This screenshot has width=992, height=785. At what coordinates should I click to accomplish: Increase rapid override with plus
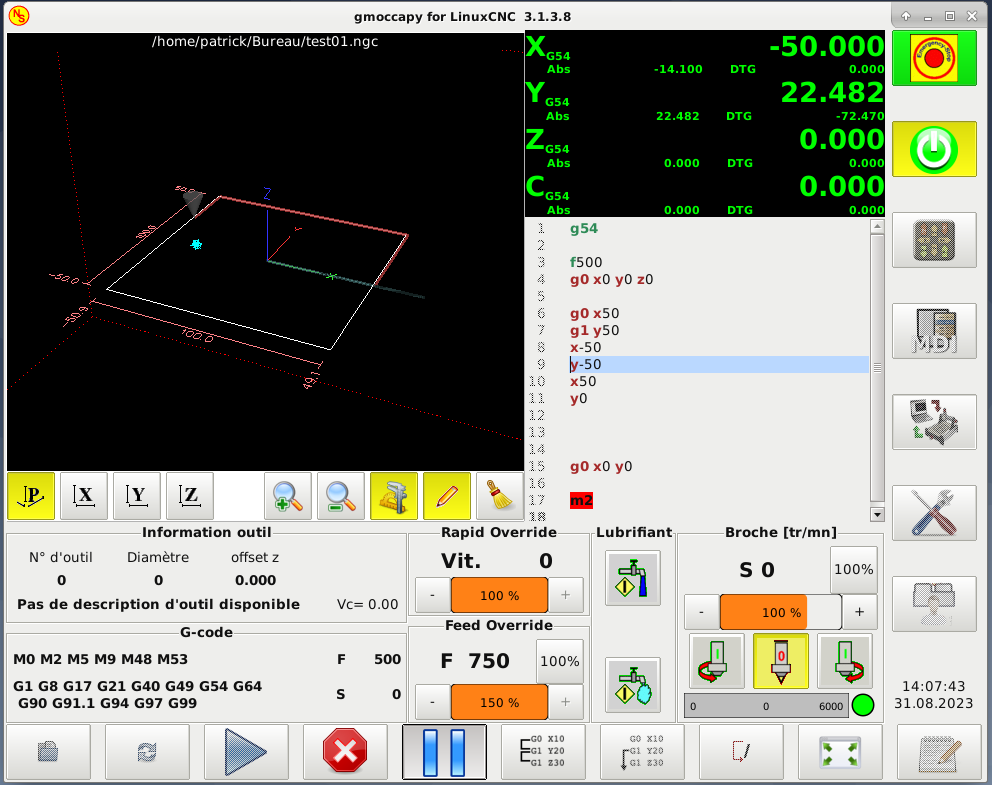point(566,595)
